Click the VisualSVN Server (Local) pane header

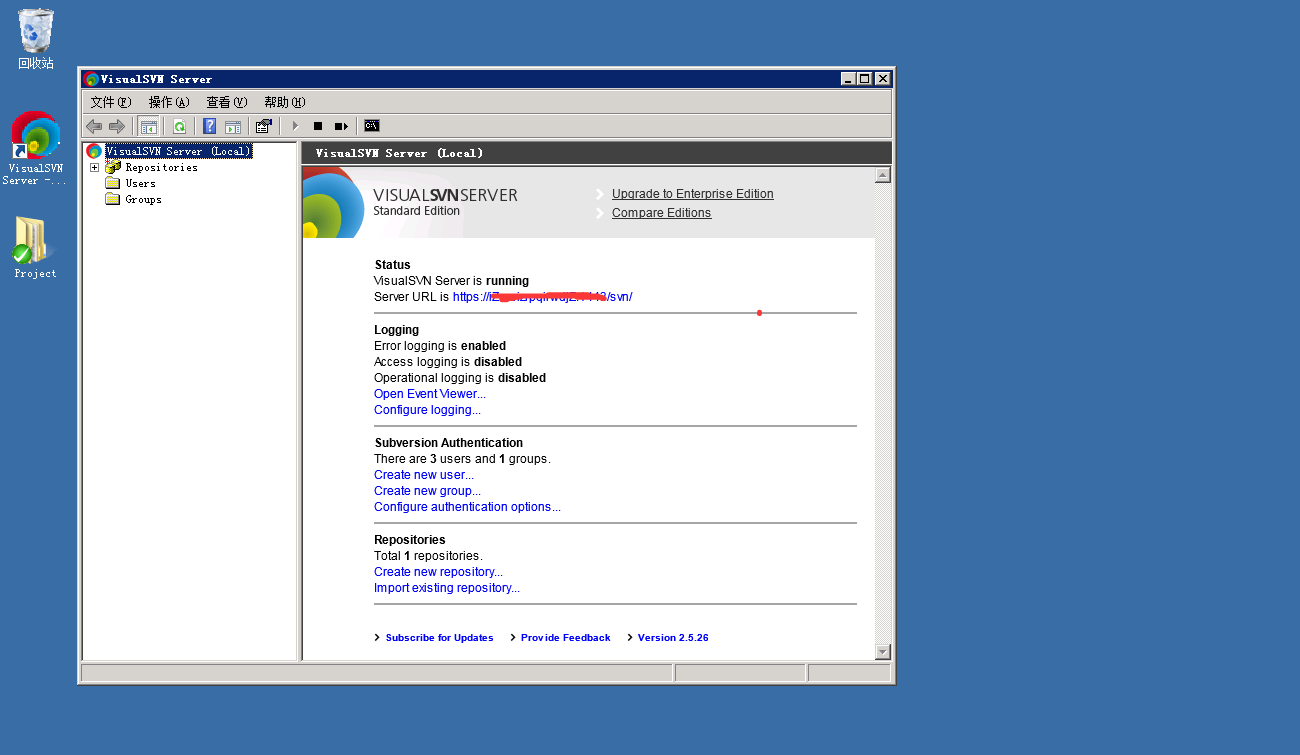tap(596, 153)
